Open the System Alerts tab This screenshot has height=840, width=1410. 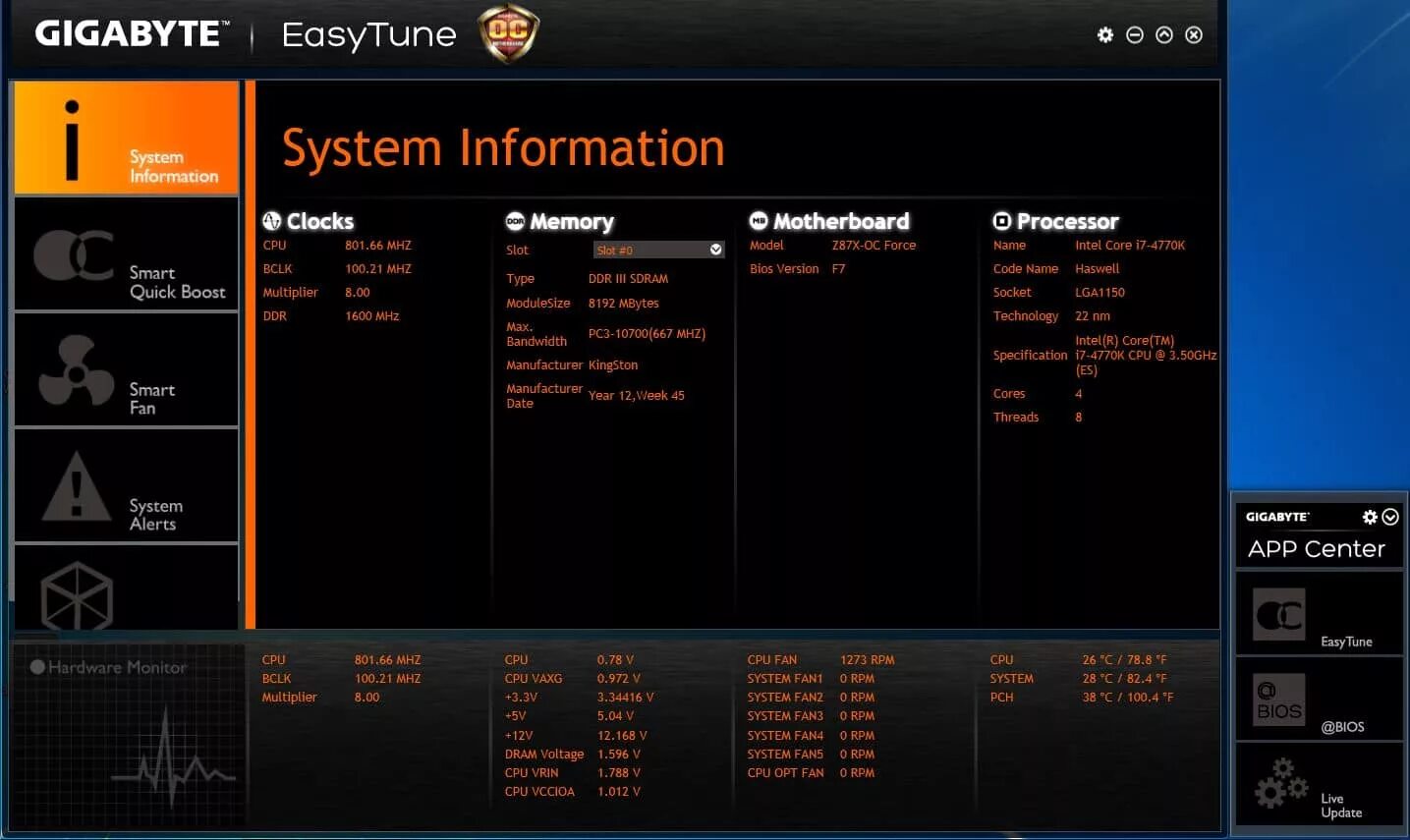(x=126, y=486)
